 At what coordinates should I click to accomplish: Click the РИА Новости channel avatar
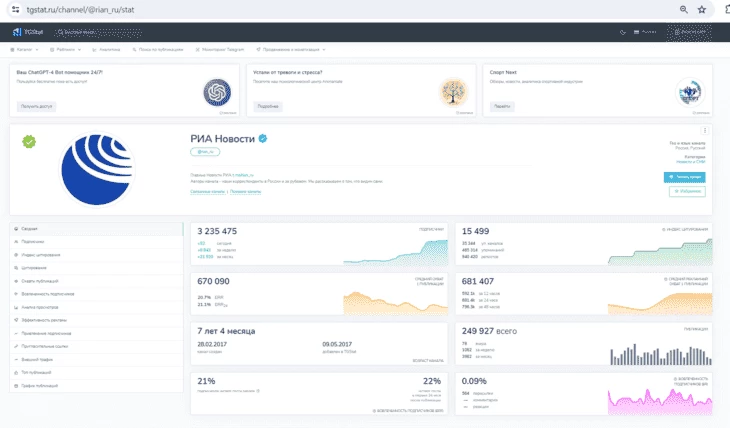(x=97, y=170)
